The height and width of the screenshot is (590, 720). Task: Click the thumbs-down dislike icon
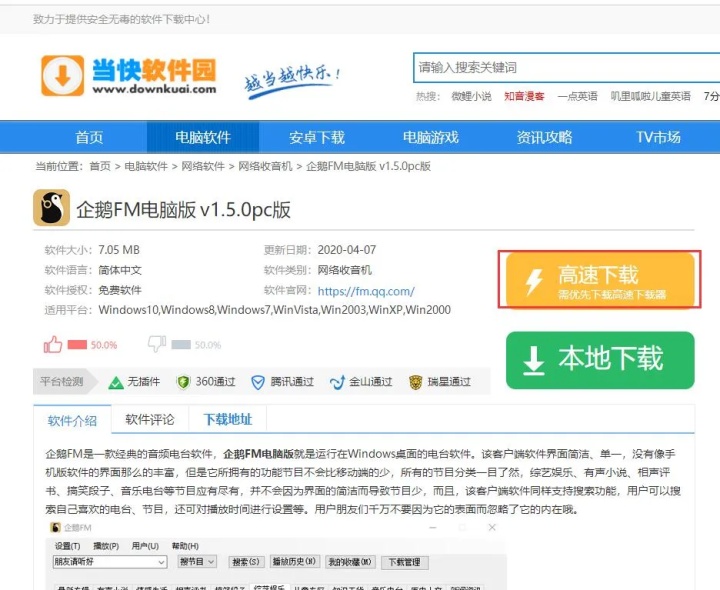click(x=157, y=343)
